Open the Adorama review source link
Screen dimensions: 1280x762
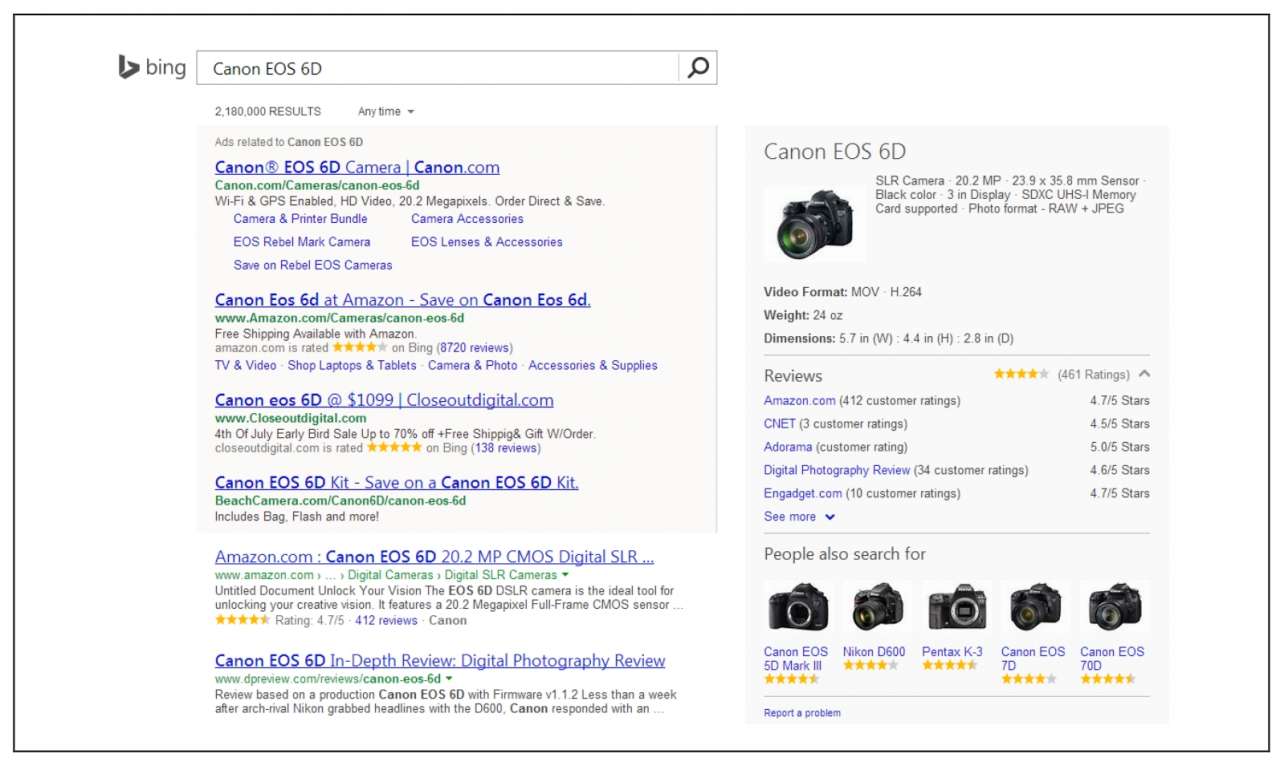(788, 447)
